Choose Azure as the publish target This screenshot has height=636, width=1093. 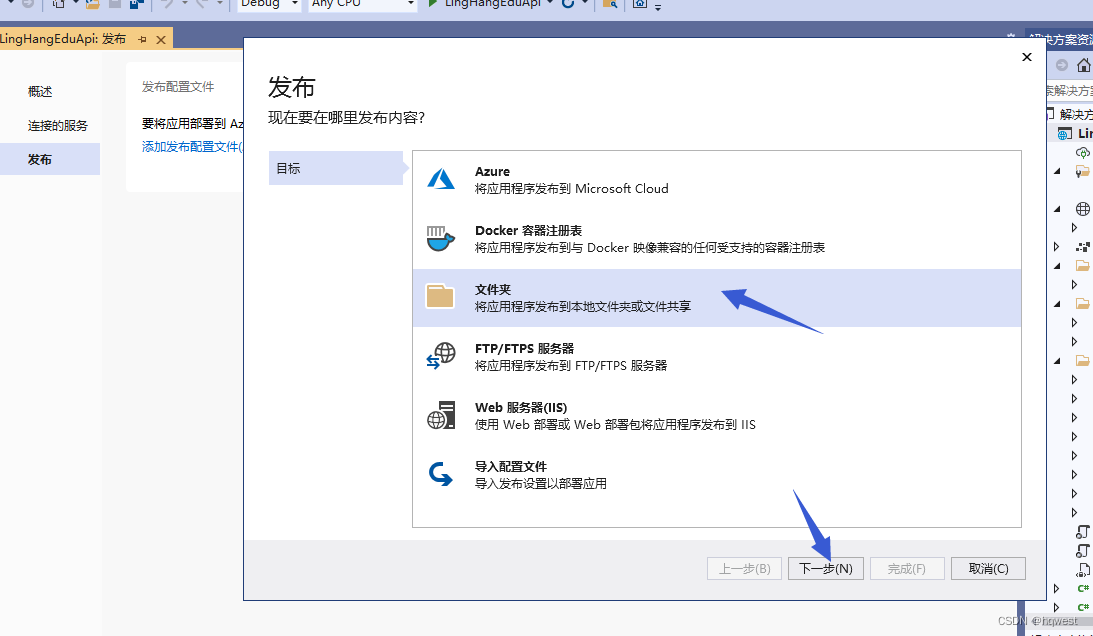pyautogui.click(x=717, y=180)
